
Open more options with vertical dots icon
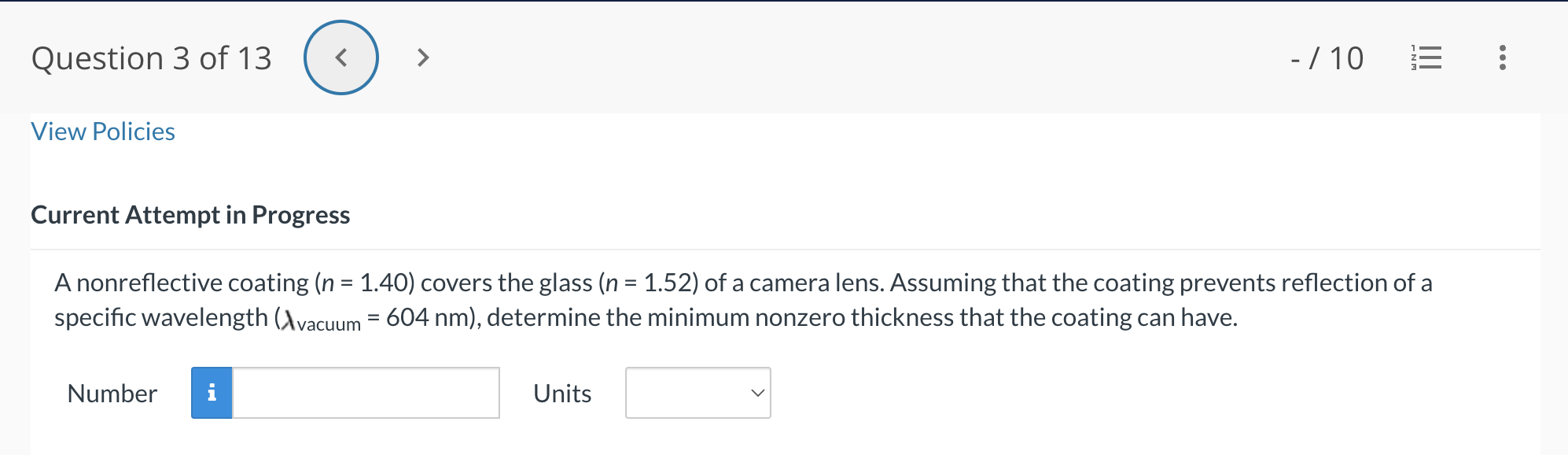(1501, 58)
